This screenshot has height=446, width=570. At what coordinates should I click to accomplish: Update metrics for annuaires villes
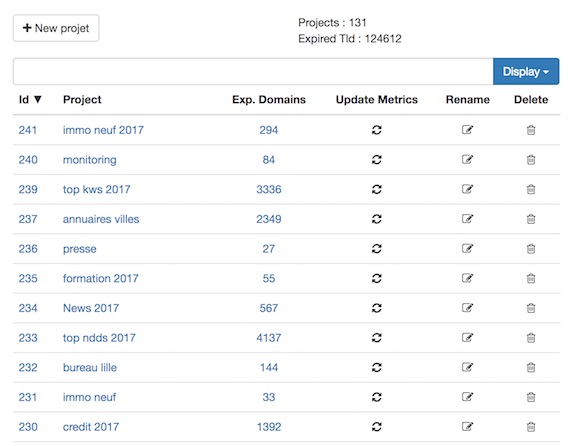(377, 219)
